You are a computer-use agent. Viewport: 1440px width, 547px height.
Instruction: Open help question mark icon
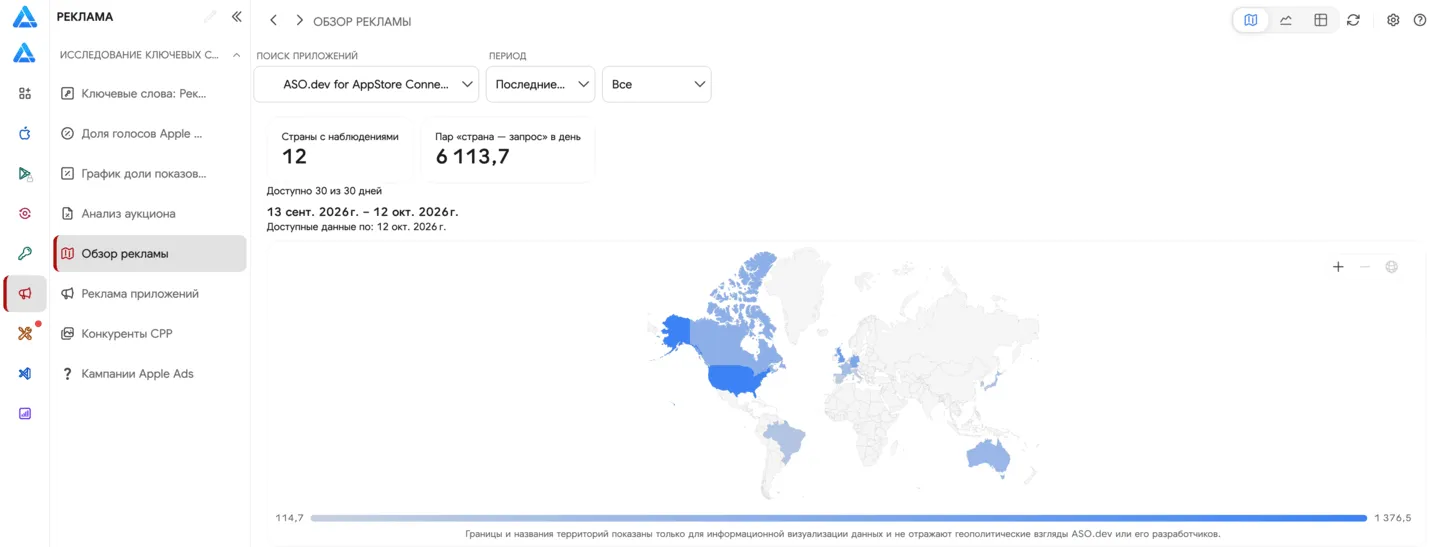(1419, 20)
